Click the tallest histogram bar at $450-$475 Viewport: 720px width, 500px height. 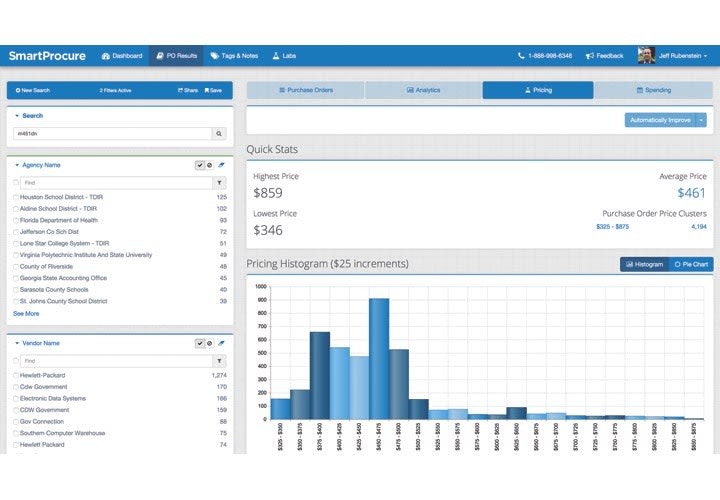(x=379, y=358)
